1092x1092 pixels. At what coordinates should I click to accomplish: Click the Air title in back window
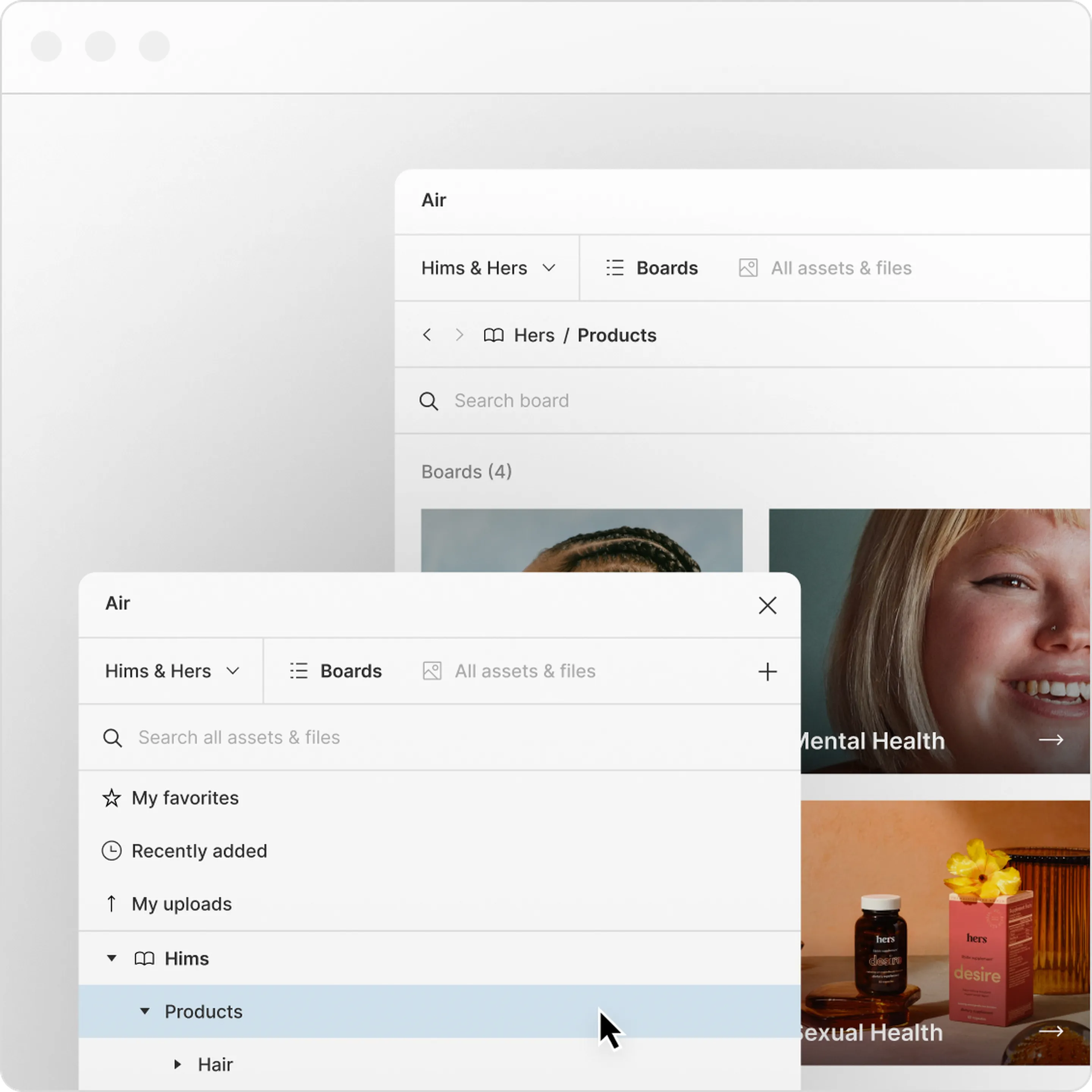coord(433,200)
